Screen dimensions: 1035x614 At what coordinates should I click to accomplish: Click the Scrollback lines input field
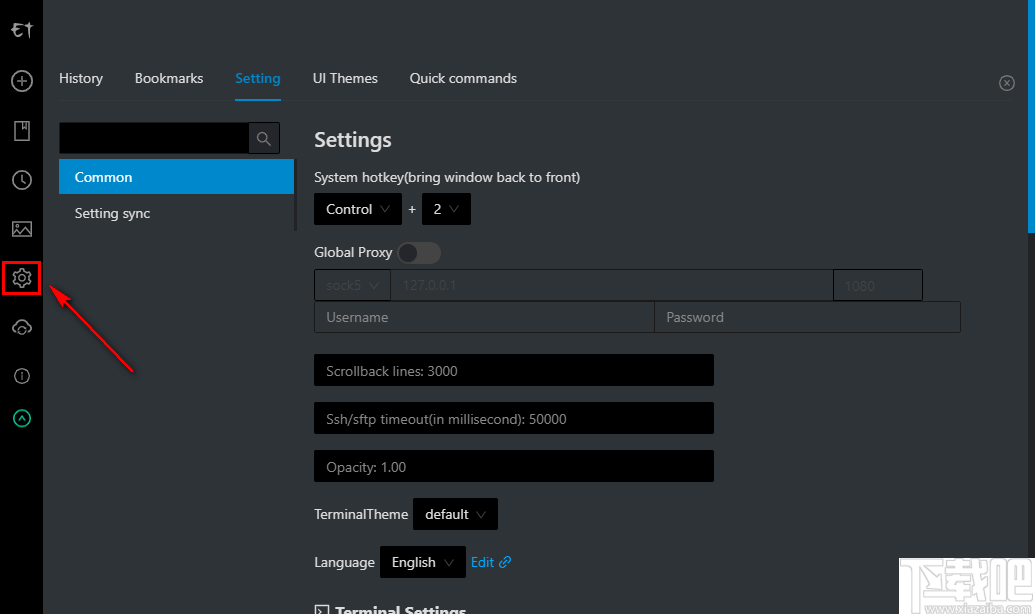tap(513, 370)
